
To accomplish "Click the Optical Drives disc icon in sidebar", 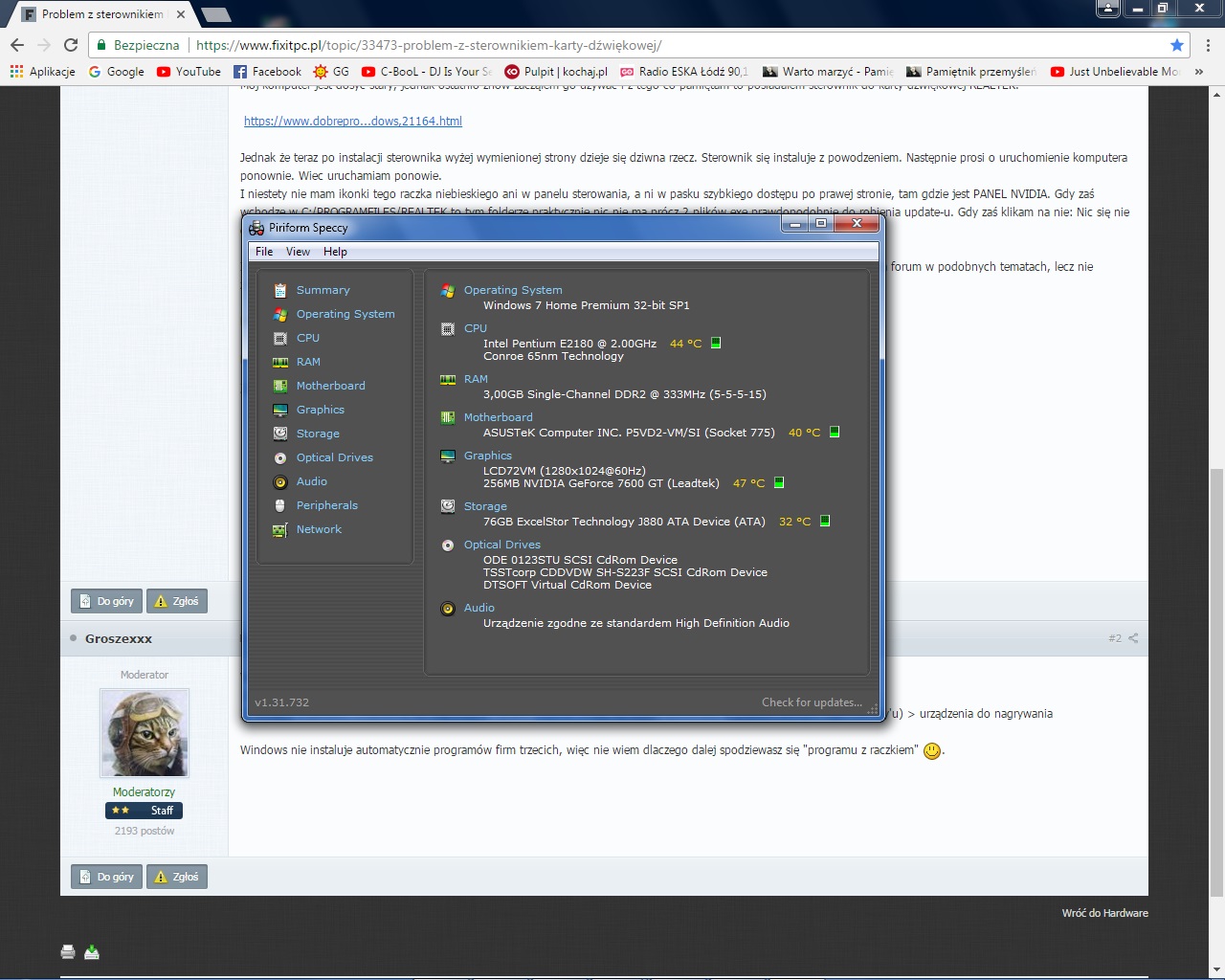I will [280, 457].
